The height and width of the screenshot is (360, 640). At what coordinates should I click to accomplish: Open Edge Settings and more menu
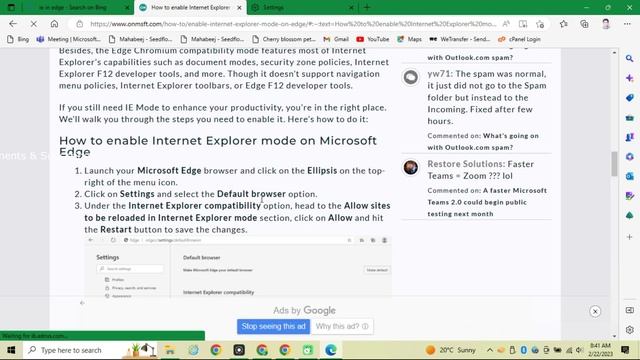pos(627,24)
